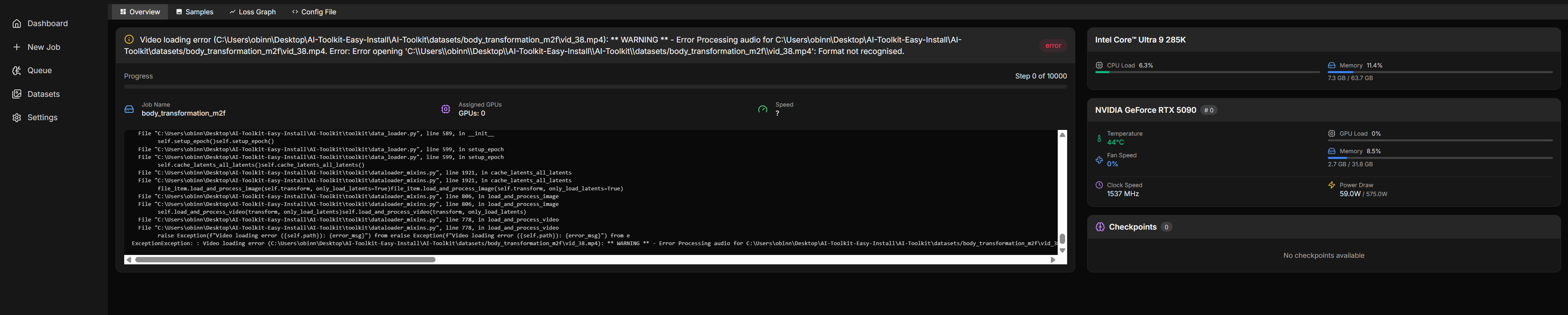The height and width of the screenshot is (315, 1568).
Task: Click the CPU Load chip icon
Action: (x=1099, y=65)
